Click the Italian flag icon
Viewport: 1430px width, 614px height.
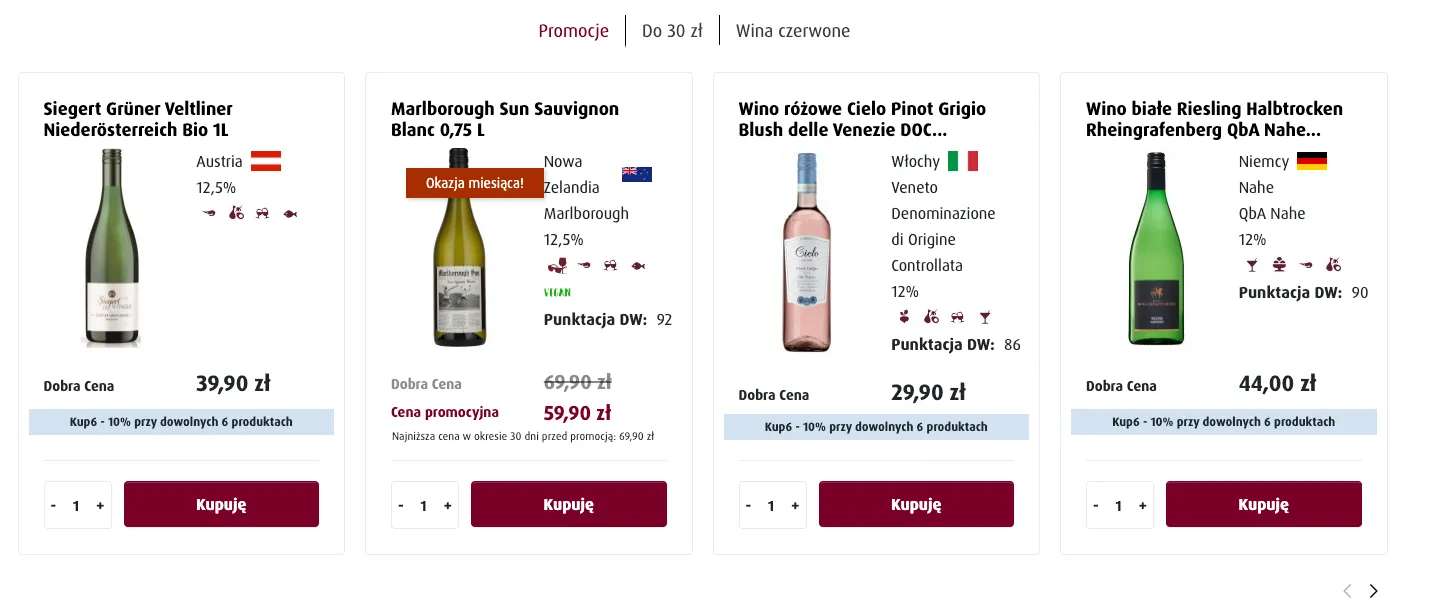coord(963,161)
